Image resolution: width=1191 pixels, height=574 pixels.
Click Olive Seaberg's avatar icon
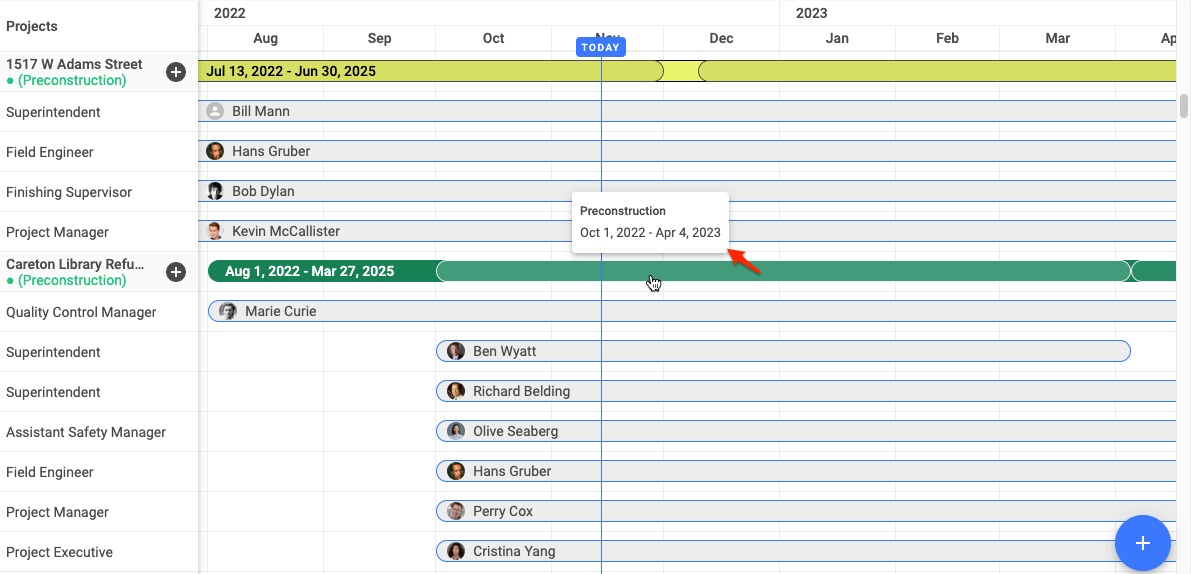(x=456, y=431)
